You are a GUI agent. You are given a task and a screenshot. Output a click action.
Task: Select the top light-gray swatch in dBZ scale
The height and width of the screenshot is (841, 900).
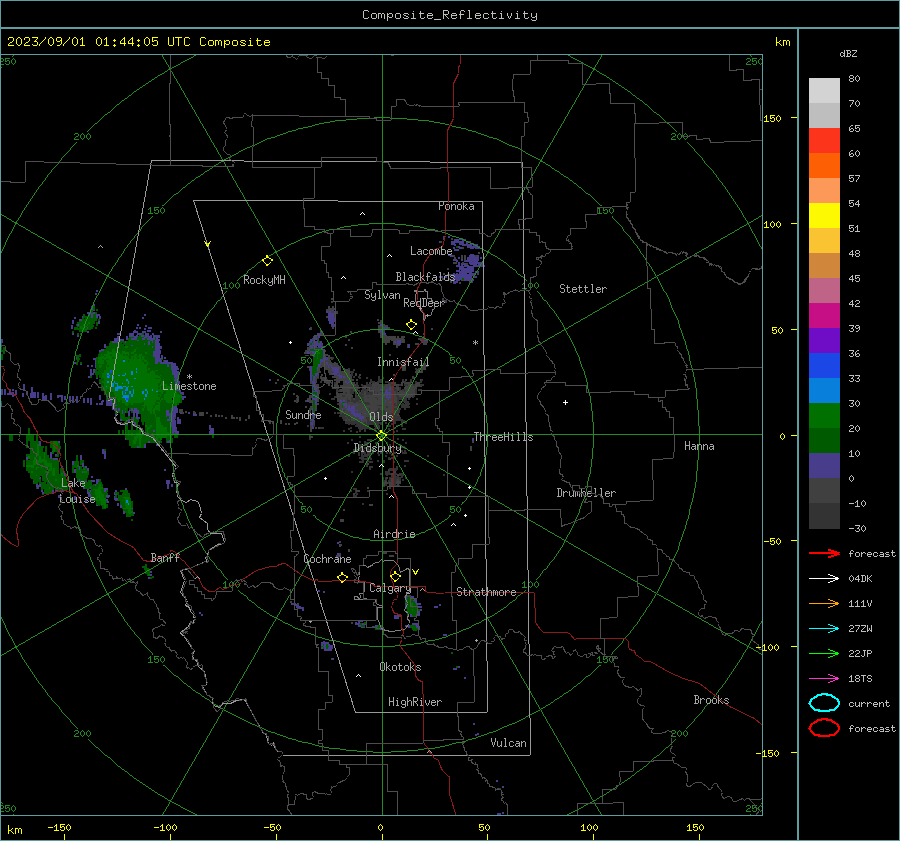point(824,90)
